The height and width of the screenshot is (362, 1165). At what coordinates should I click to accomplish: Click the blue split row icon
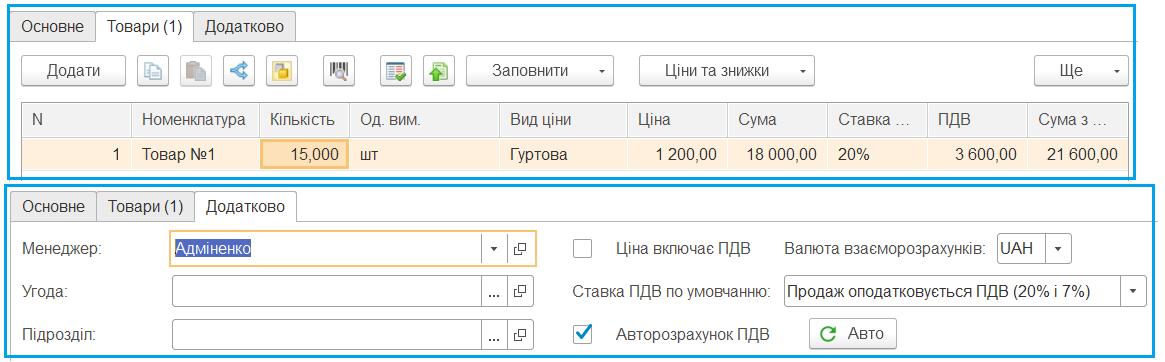tap(239, 71)
